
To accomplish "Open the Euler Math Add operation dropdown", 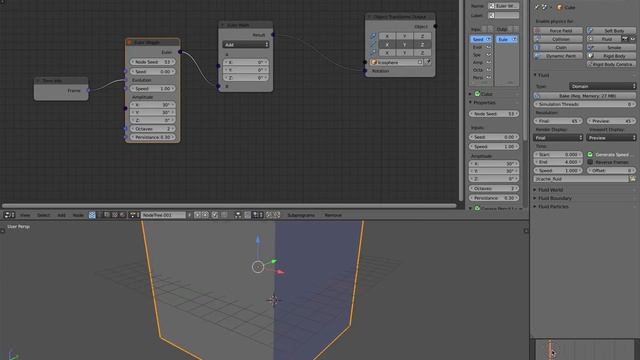I will 246,44.
